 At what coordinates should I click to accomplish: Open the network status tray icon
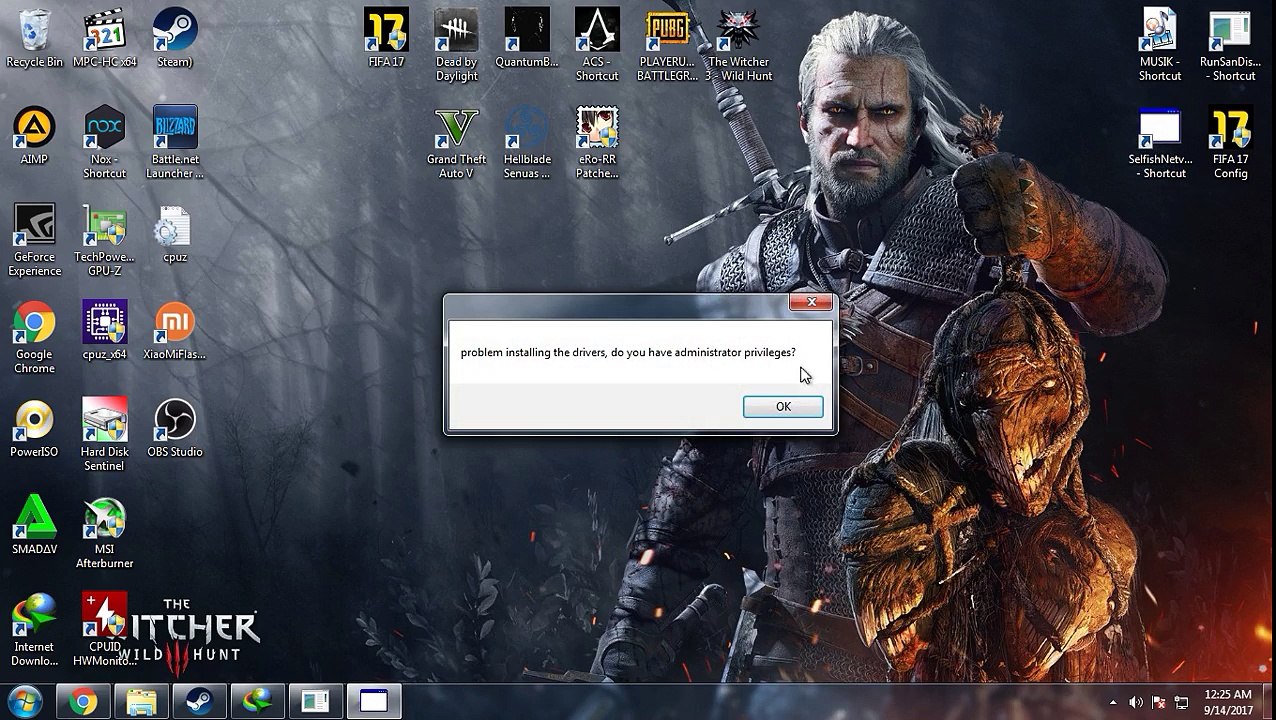(1181, 703)
